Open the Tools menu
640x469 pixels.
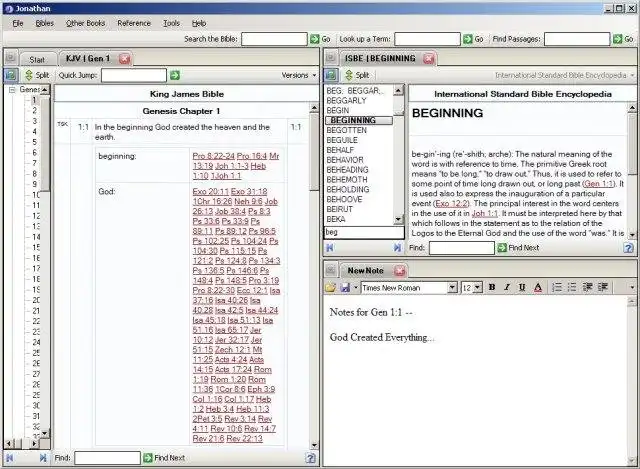171,23
